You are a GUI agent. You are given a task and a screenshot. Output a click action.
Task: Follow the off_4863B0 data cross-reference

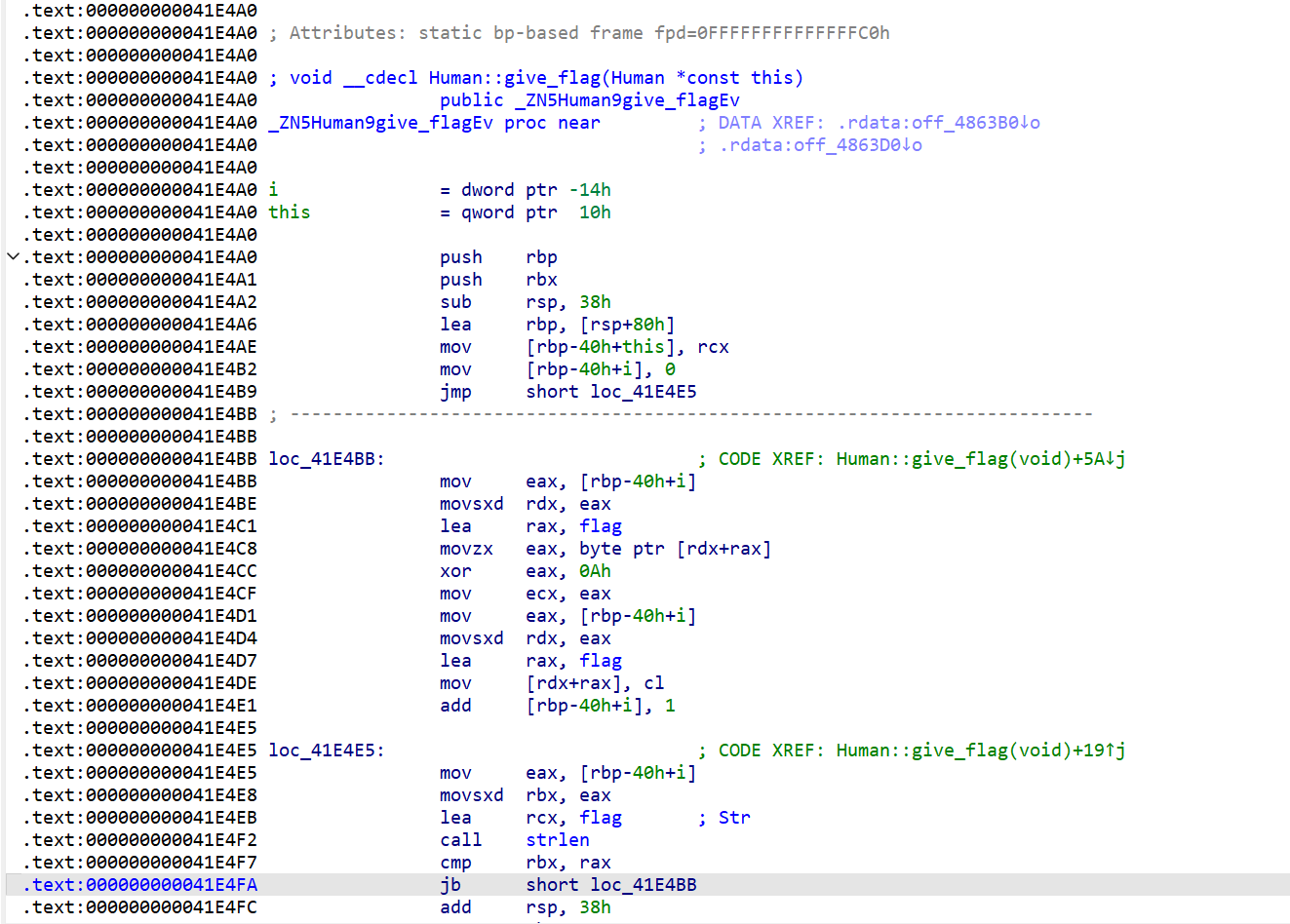pyautogui.click(x=938, y=123)
